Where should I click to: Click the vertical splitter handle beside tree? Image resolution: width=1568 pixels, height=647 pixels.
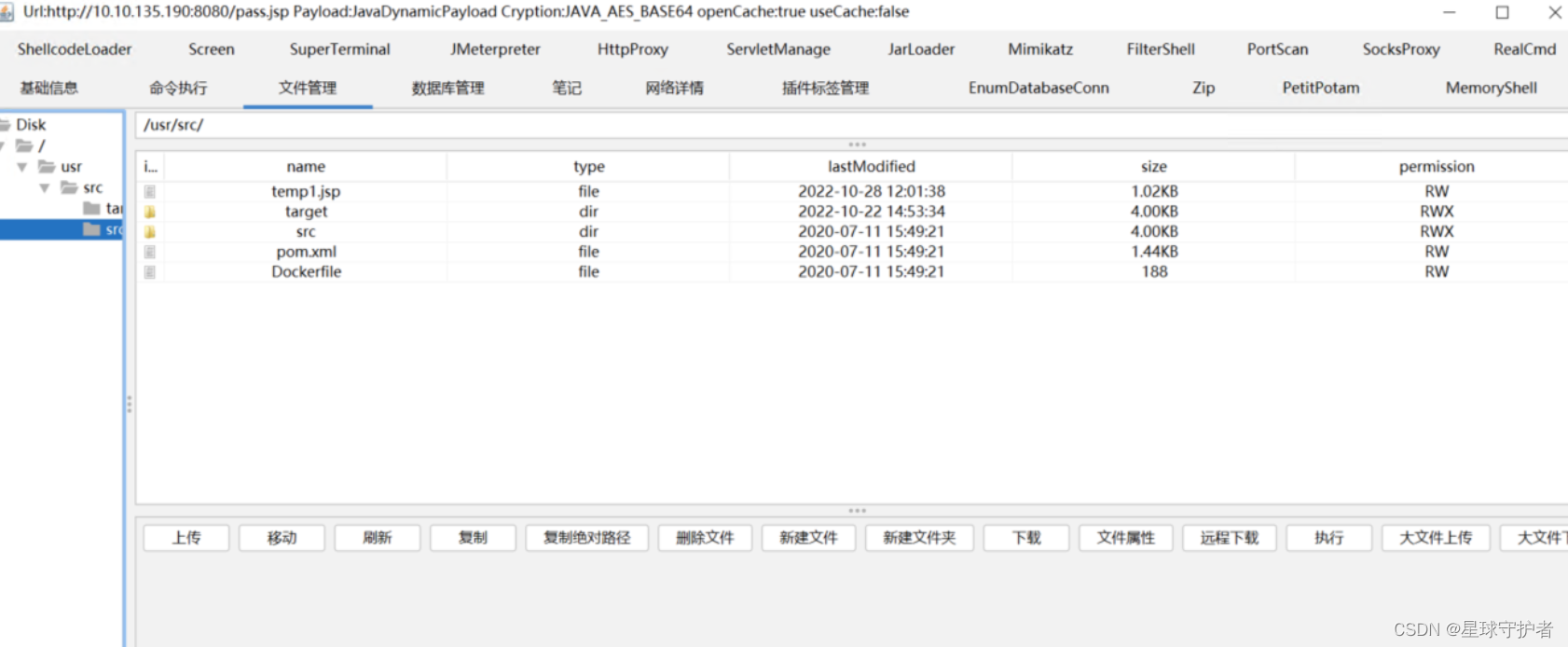[x=129, y=405]
